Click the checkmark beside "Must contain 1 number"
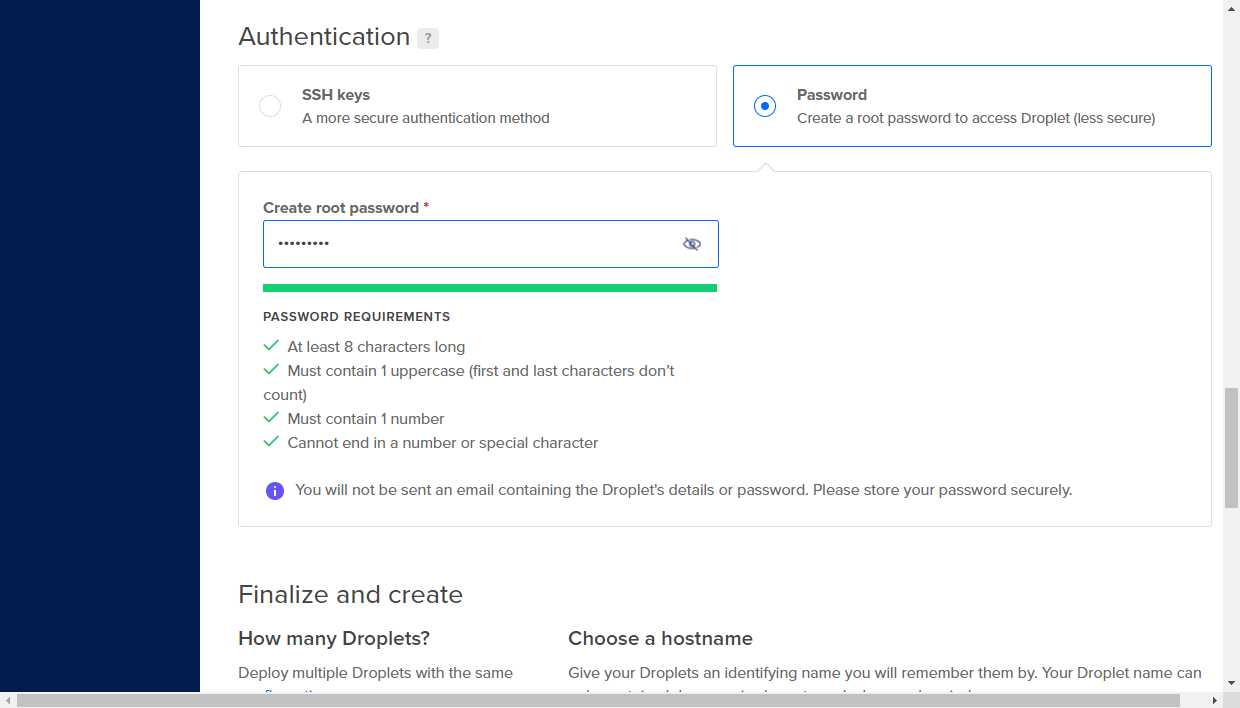This screenshot has width=1240, height=708. [x=271, y=418]
